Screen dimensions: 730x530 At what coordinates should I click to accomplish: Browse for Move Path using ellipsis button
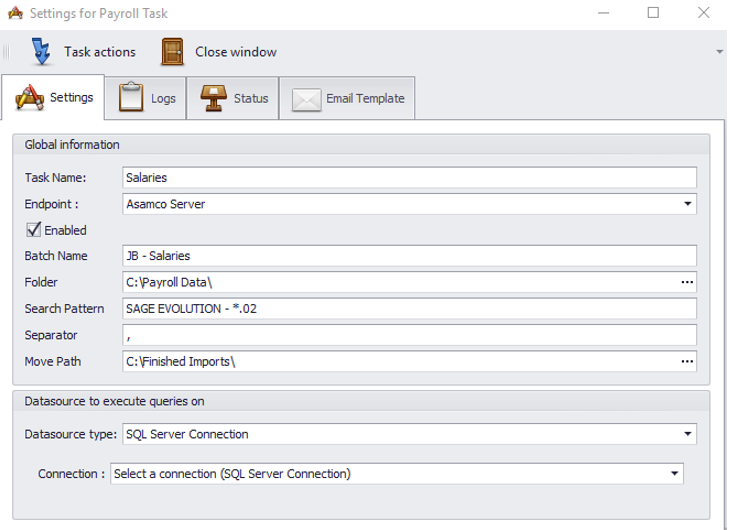coord(686,360)
